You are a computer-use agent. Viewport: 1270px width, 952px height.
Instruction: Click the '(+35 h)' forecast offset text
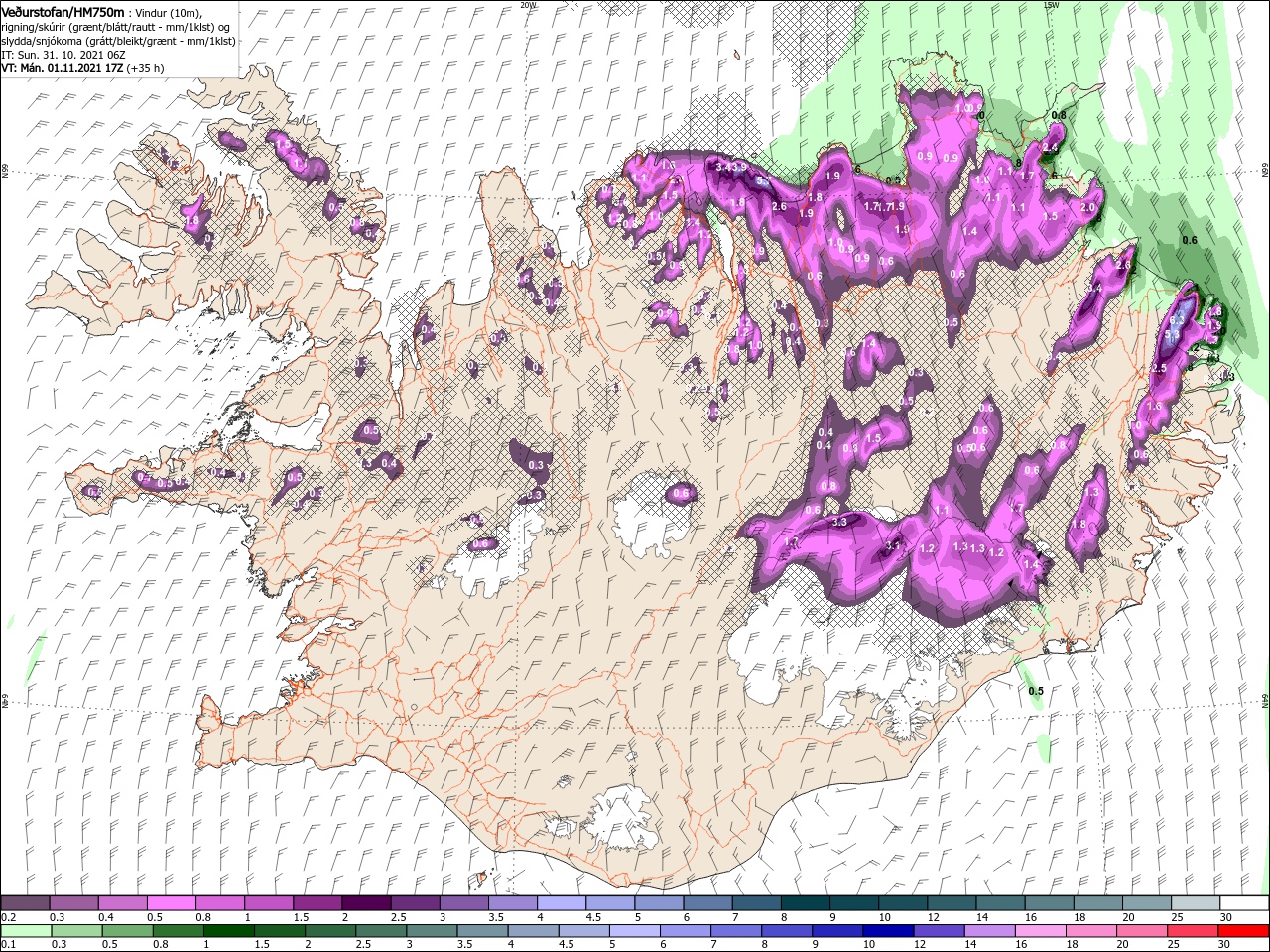[x=144, y=68]
